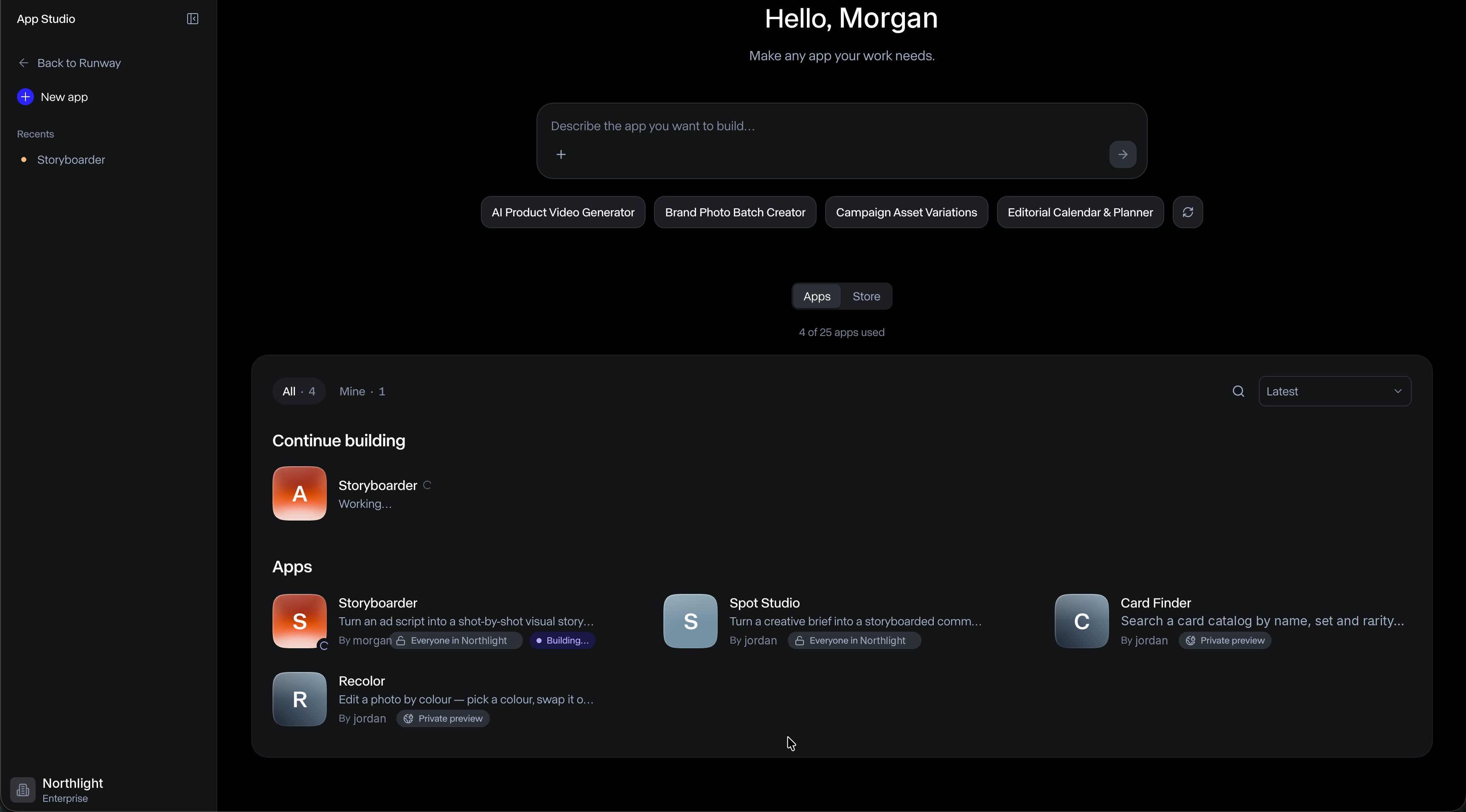Click the Northlight Enterprise workspace name
The height and width of the screenshot is (812, 1466).
pos(73,790)
